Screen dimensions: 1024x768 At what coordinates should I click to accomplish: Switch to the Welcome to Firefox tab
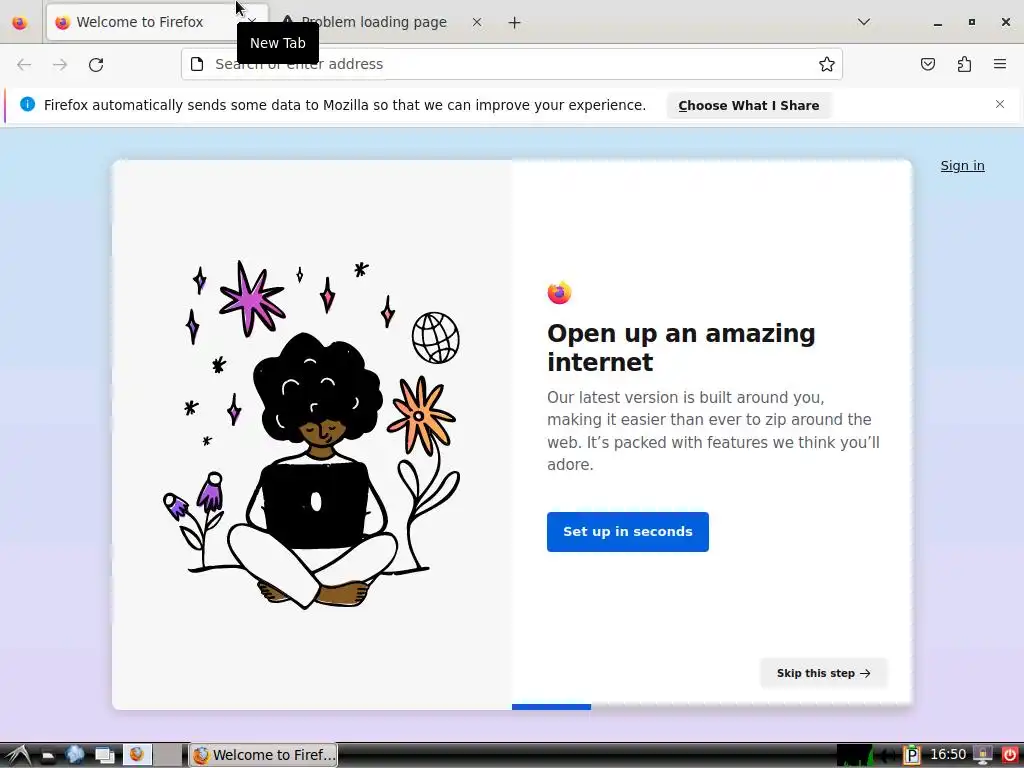coord(157,22)
